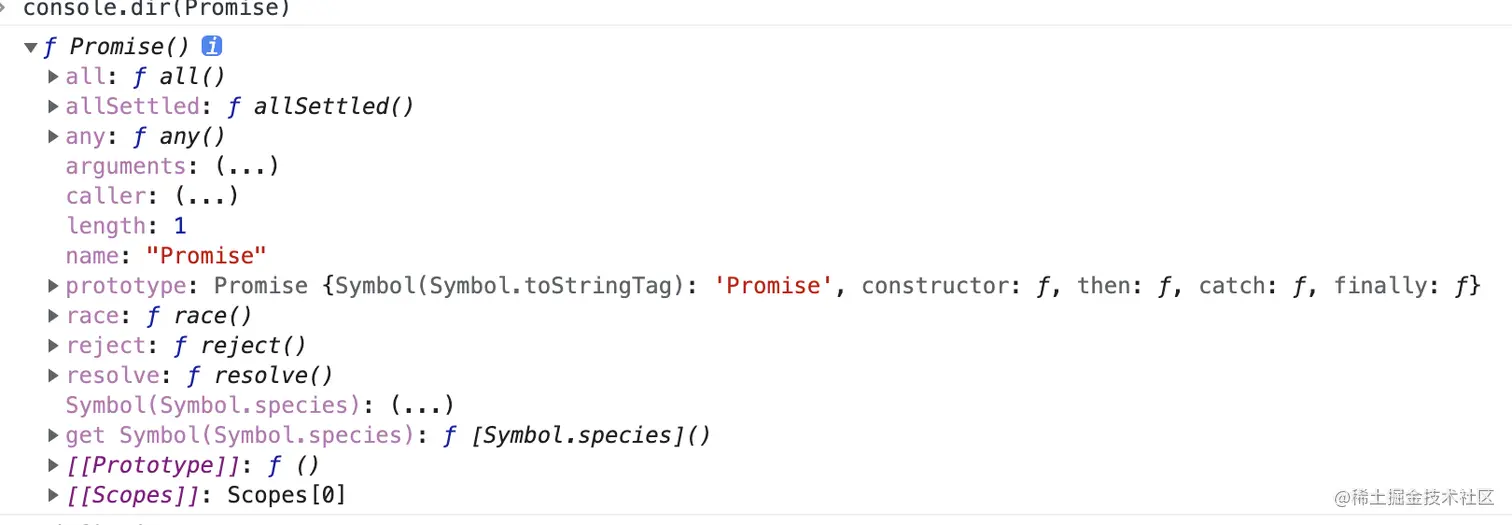Expand the allSettled function entry
1512x525 pixels.
coord(53,106)
